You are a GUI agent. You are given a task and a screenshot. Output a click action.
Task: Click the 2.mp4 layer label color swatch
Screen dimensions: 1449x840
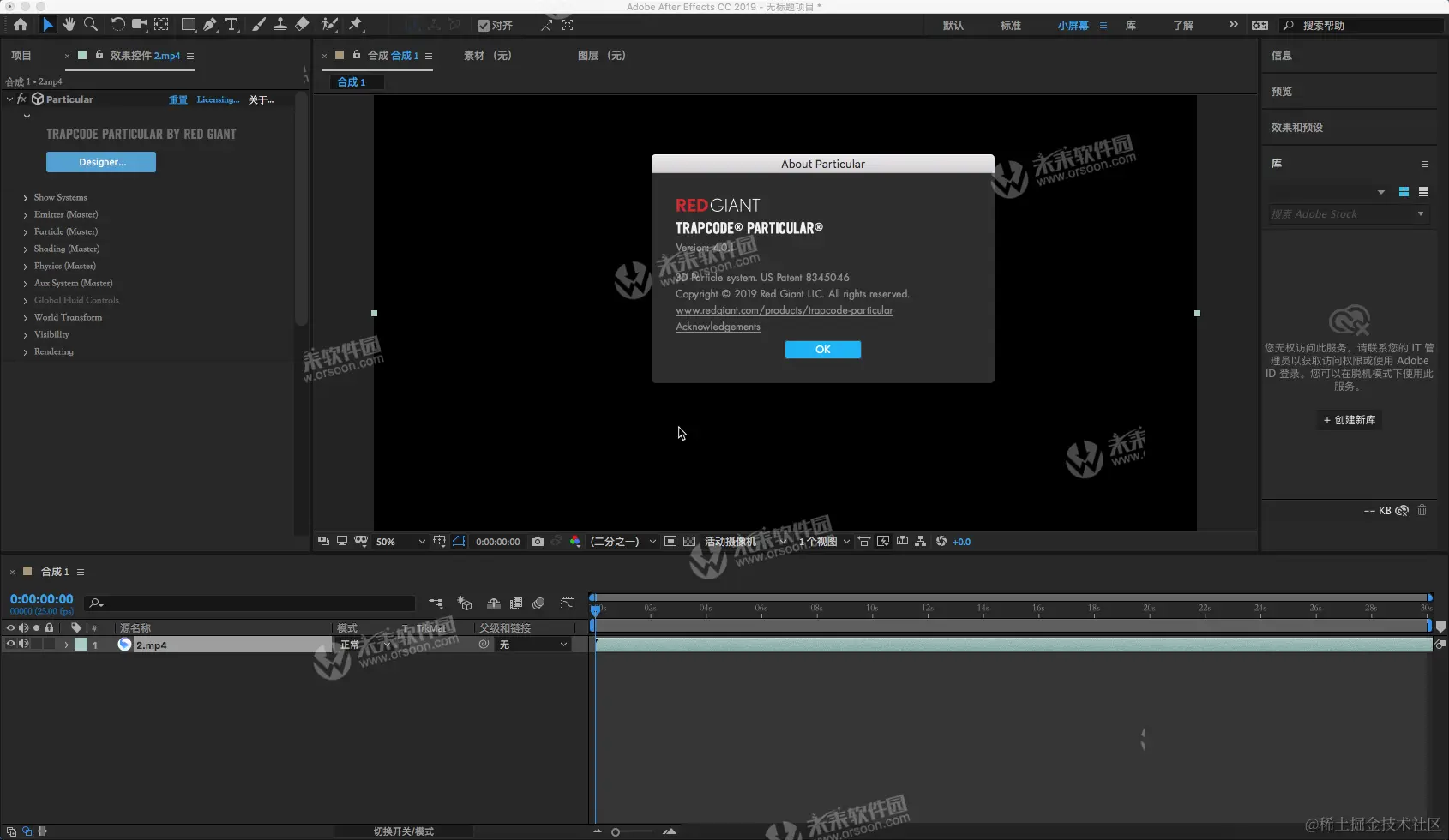[x=81, y=645]
